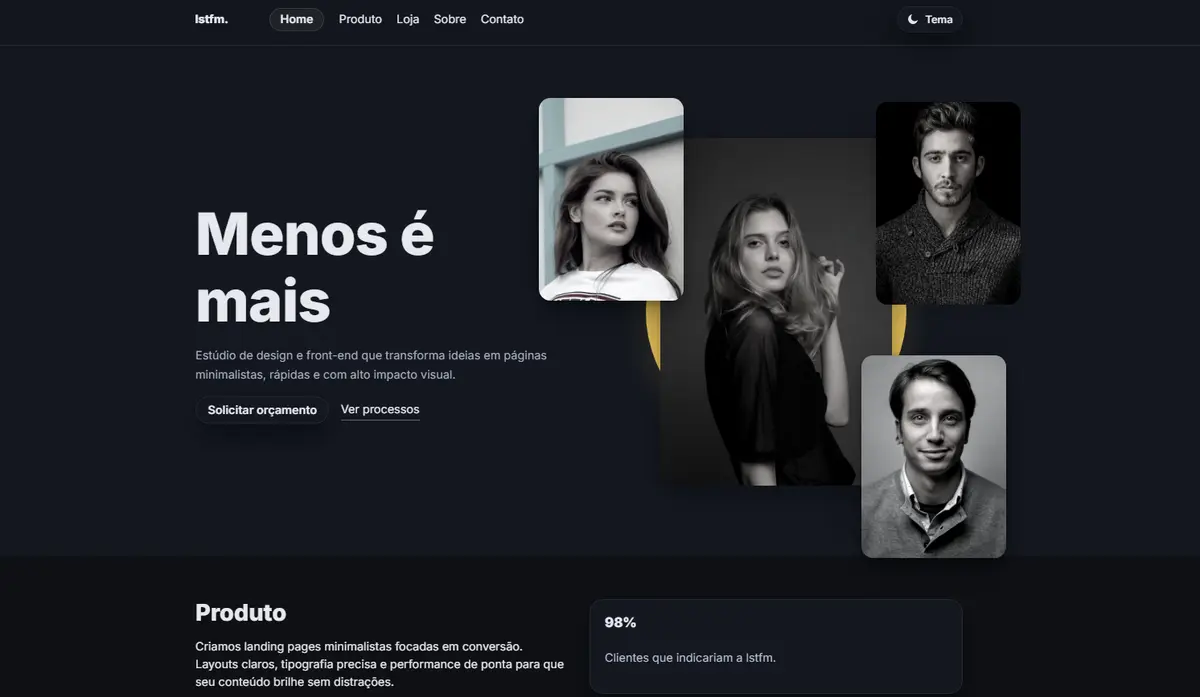The width and height of the screenshot is (1200, 697).
Task: Follow the Ver processos link
Action: coord(380,409)
